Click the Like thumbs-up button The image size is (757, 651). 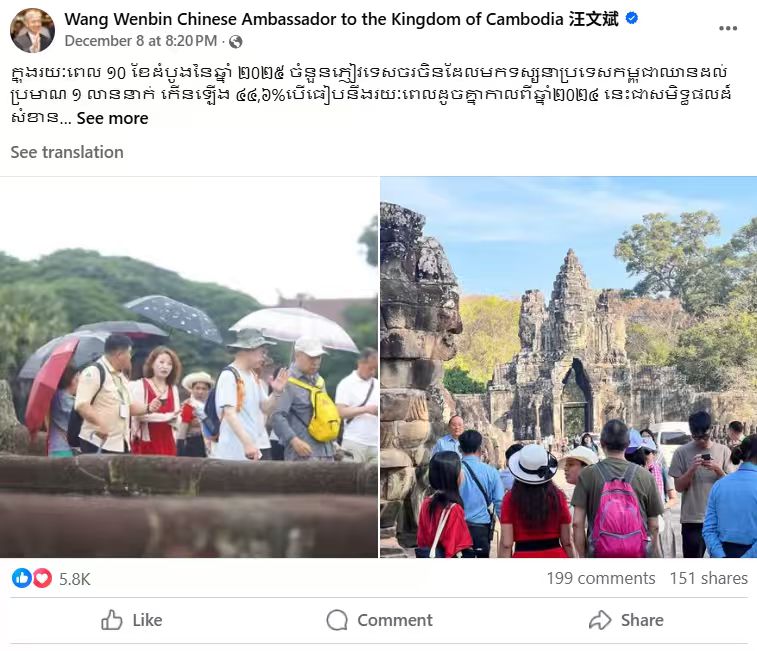click(x=131, y=620)
